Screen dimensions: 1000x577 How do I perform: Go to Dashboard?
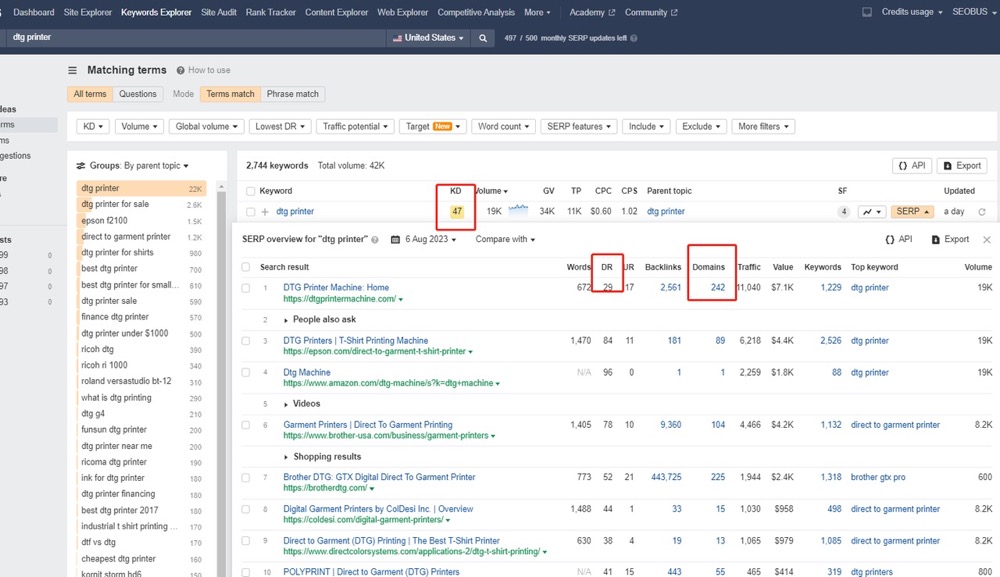click(34, 12)
